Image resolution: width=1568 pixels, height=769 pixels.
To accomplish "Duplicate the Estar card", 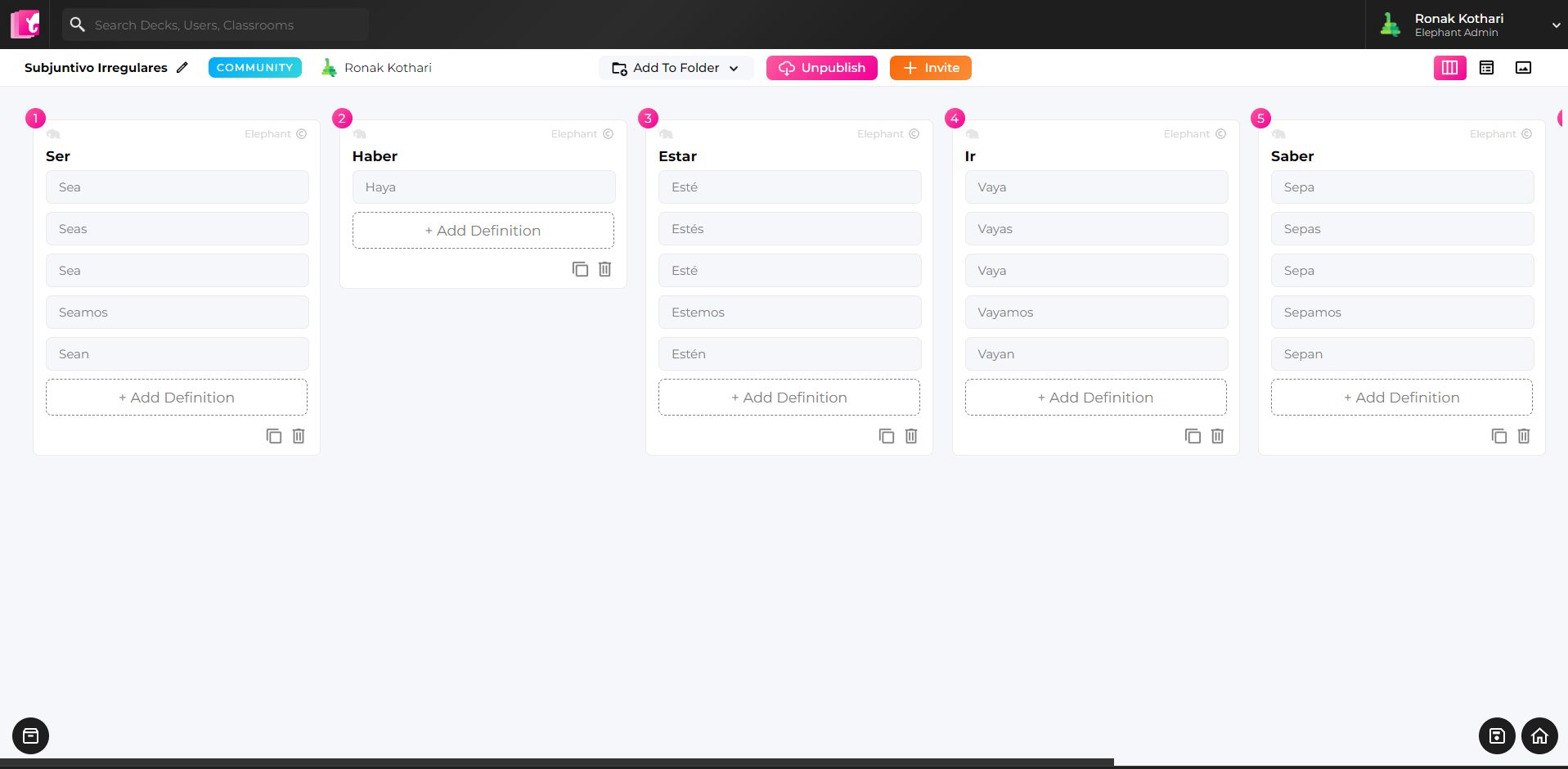I will click(887, 436).
